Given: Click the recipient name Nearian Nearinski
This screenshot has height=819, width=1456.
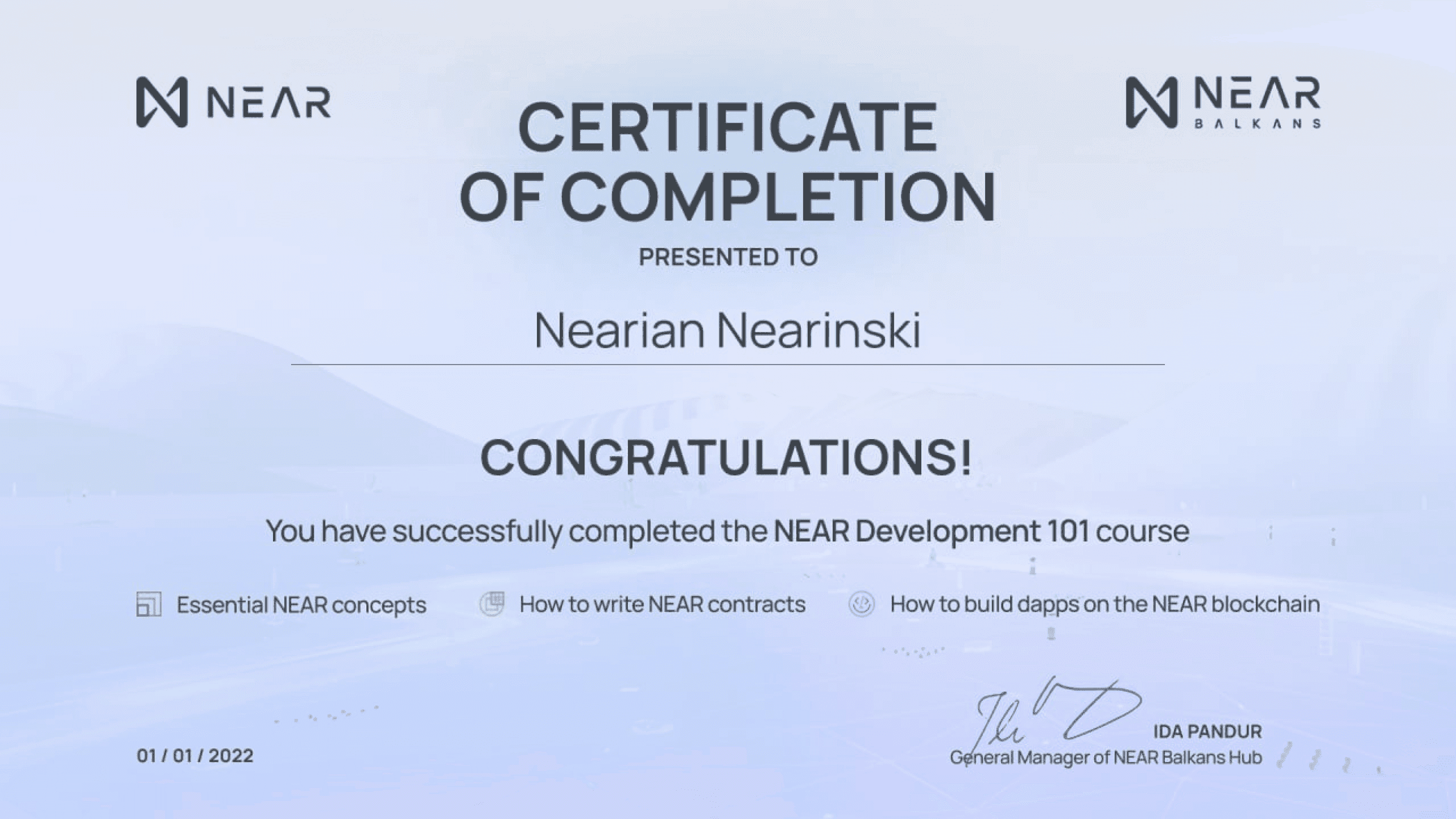Looking at the screenshot, I should (727, 331).
